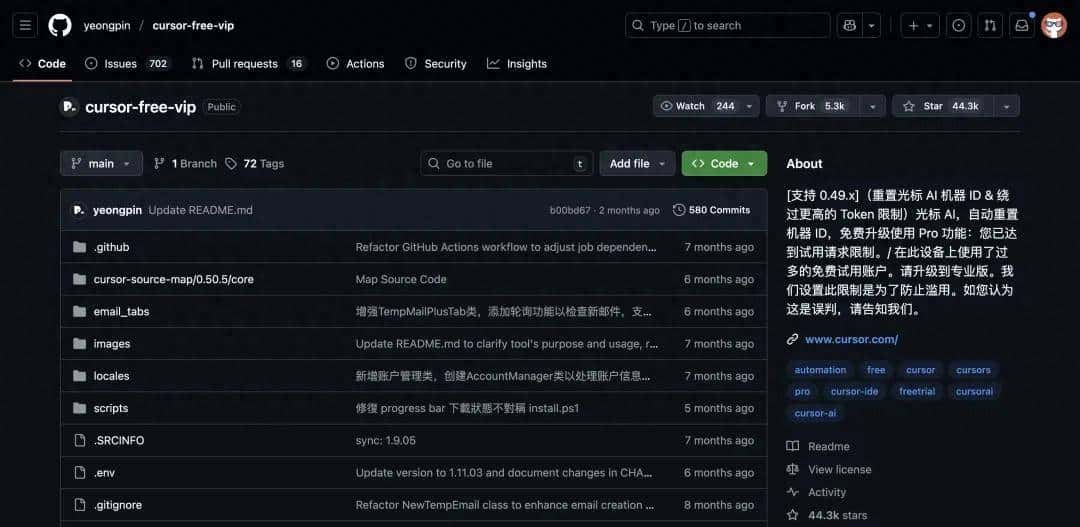Select the cursors topic tag
Viewport: 1080px width, 527px height.
click(x=973, y=370)
